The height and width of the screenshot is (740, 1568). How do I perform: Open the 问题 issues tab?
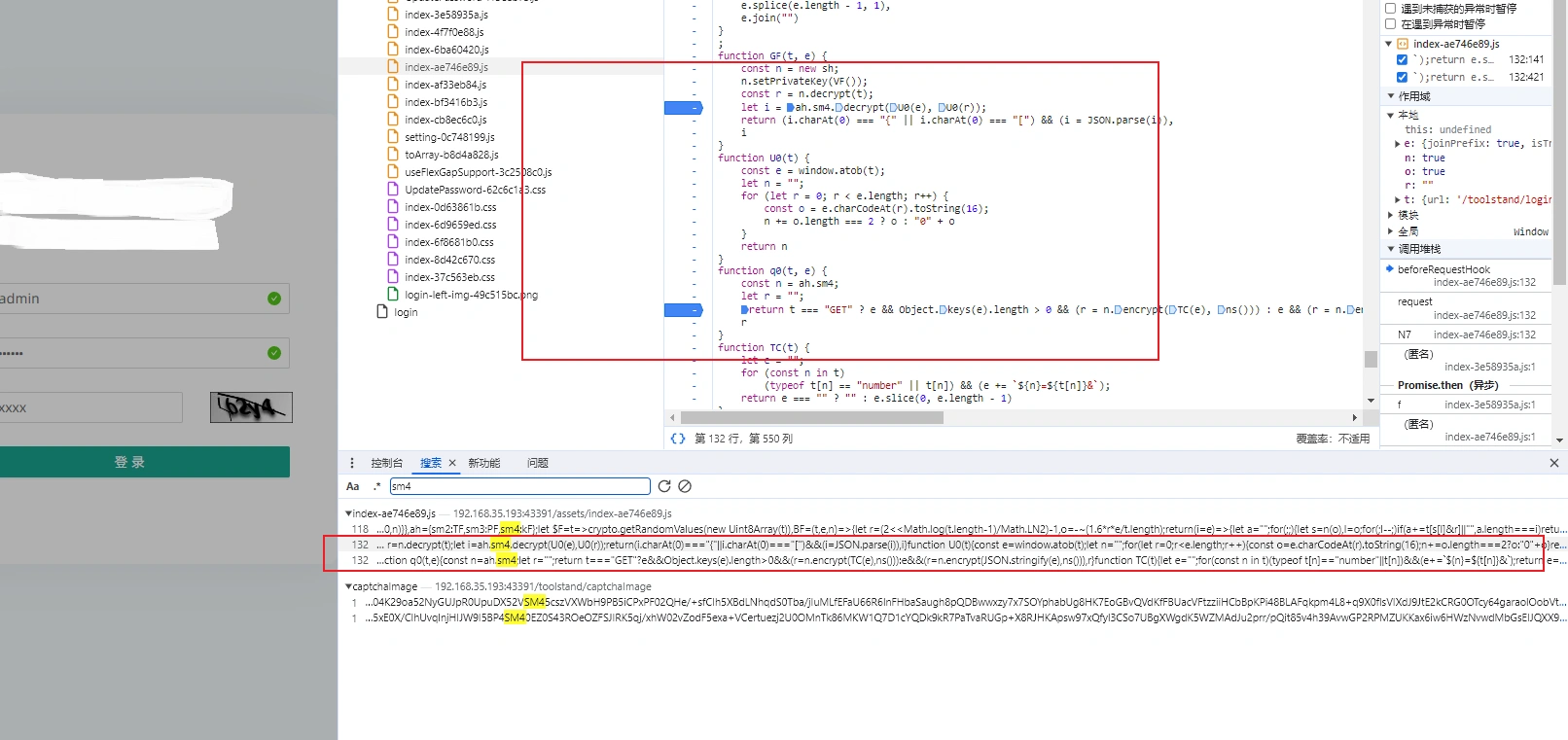click(537, 463)
